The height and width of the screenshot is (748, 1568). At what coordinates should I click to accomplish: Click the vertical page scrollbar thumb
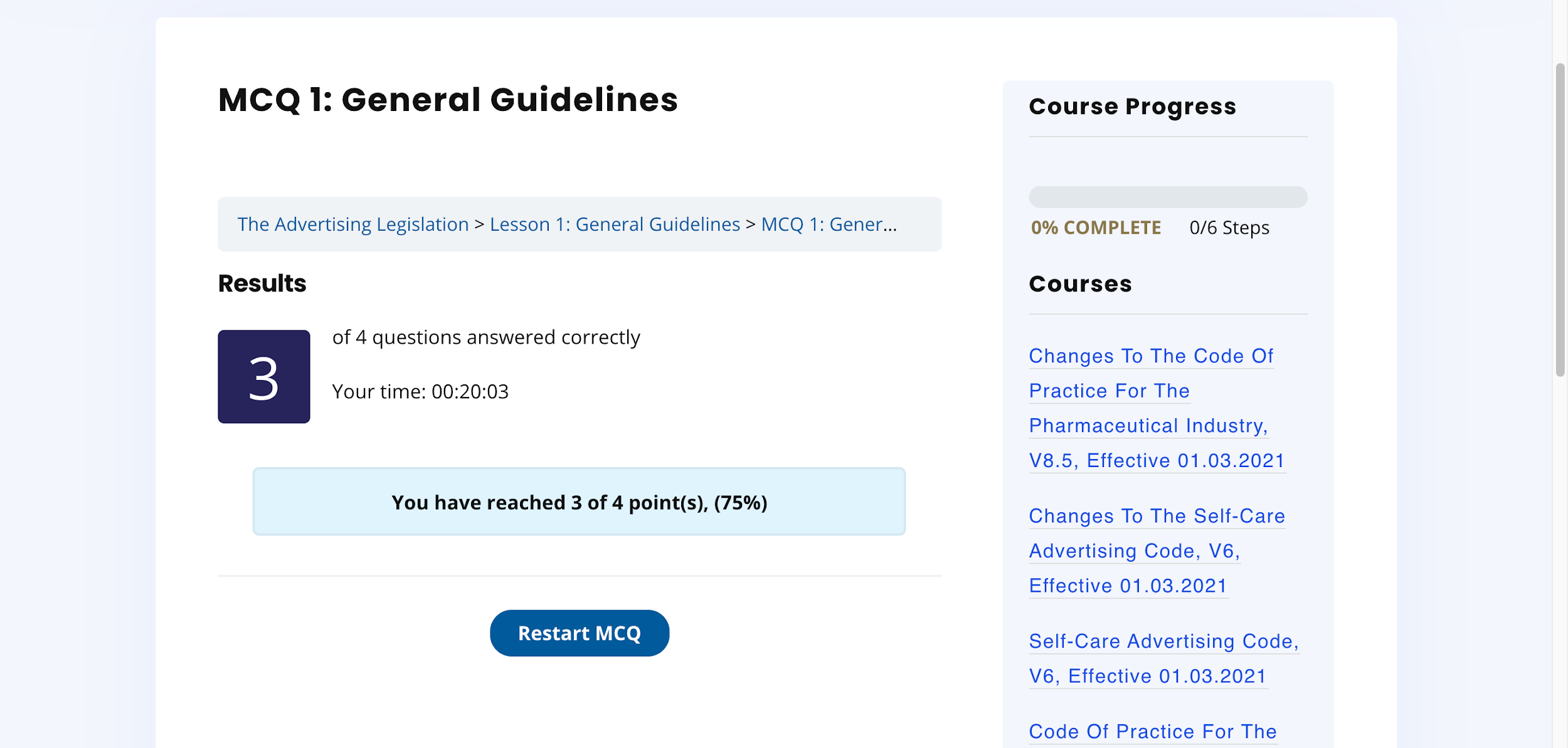tap(1560, 219)
